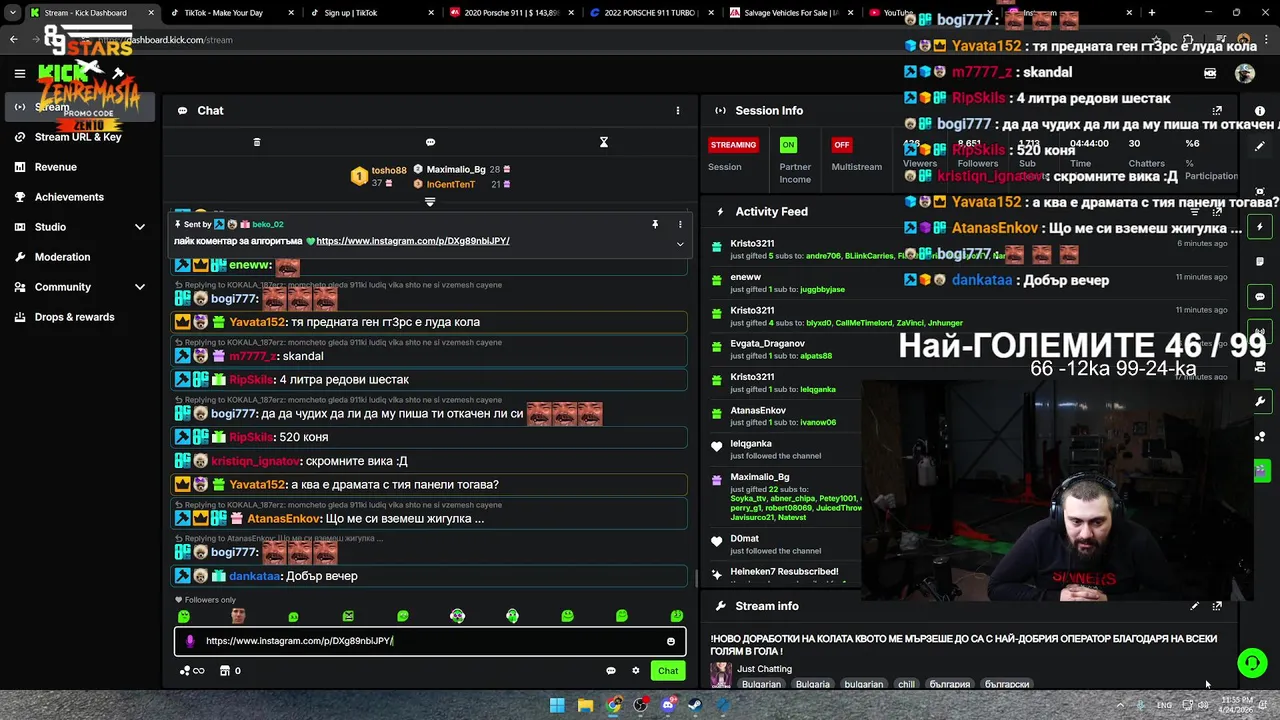Open Steam from the taskbar
The width and height of the screenshot is (1280, 720).
(695, 705)
